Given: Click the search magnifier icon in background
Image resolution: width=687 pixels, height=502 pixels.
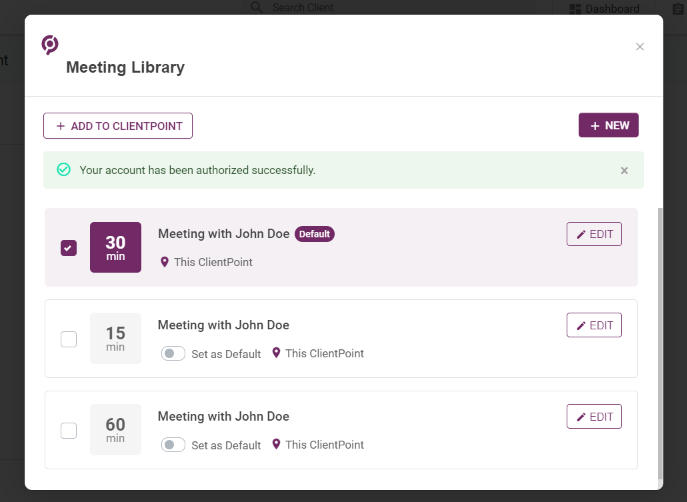Looking at the screenshot, I should click(x=256, y=7).
